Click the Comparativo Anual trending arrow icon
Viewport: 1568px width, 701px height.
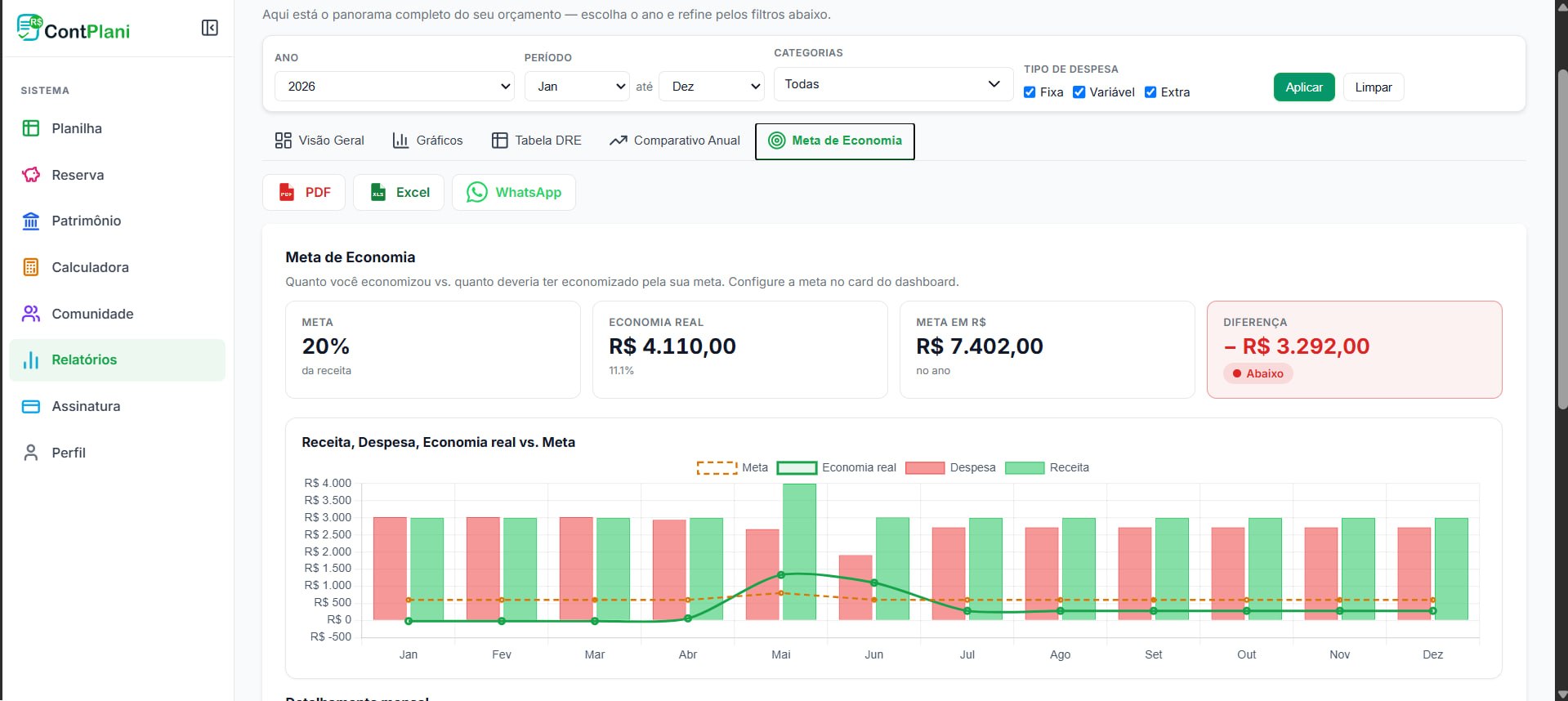tap(619, 141)
